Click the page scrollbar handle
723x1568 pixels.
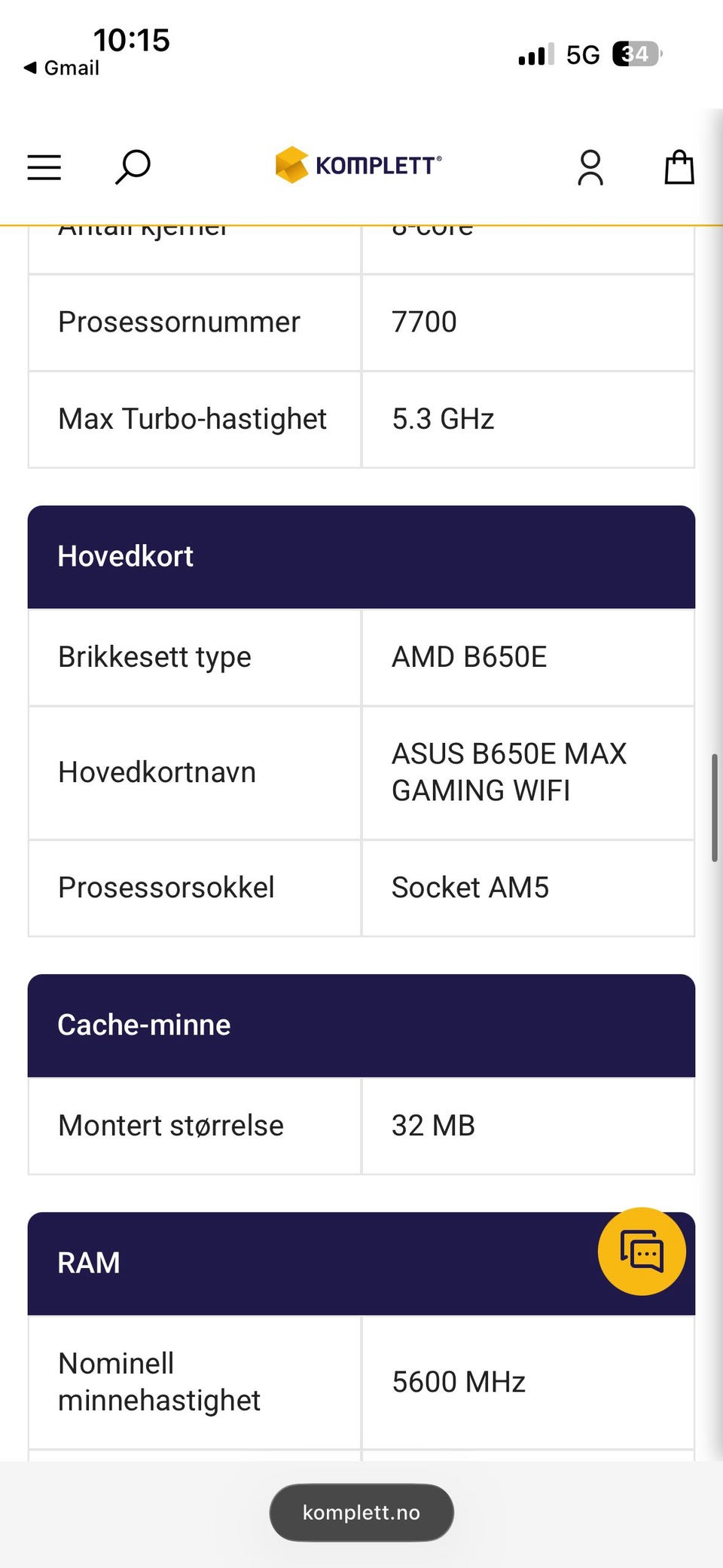point(714,807)
